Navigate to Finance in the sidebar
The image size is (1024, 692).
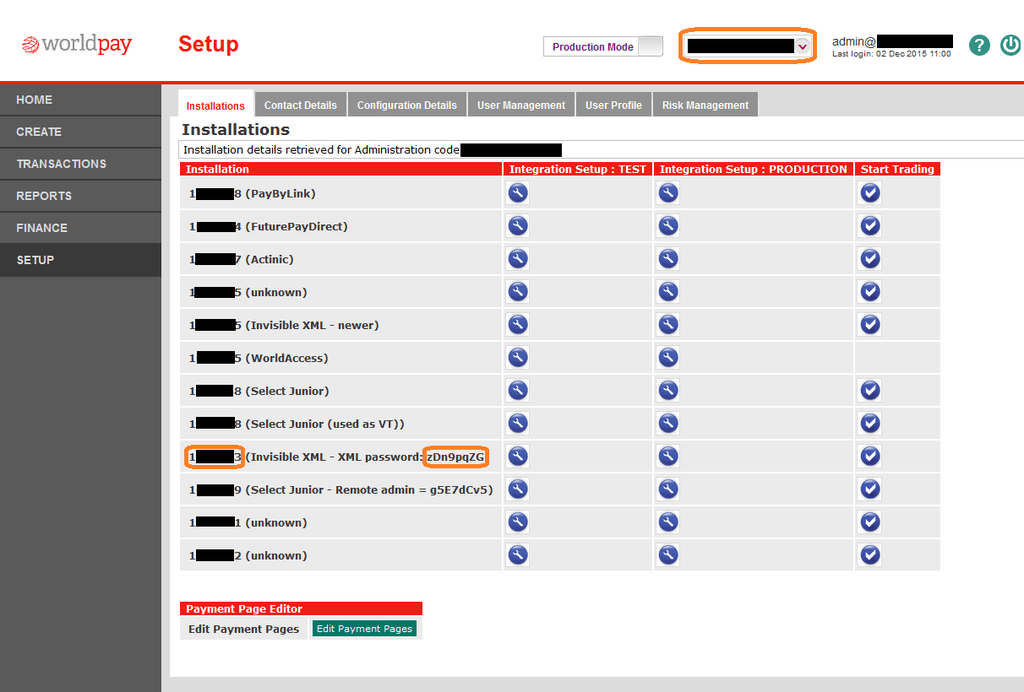(42, 228)
